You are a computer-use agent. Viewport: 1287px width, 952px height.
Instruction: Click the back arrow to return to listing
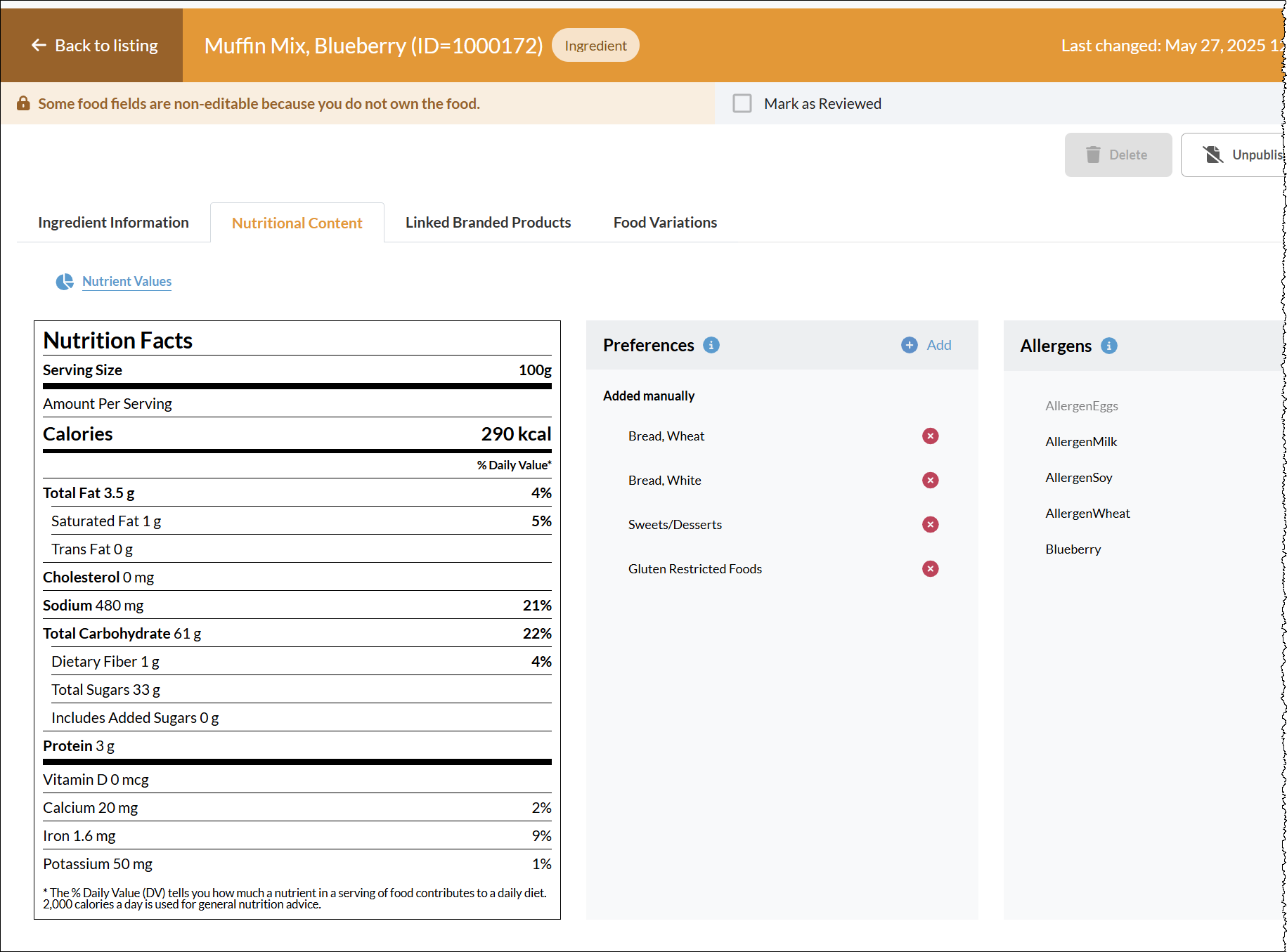tap(37, 45)
